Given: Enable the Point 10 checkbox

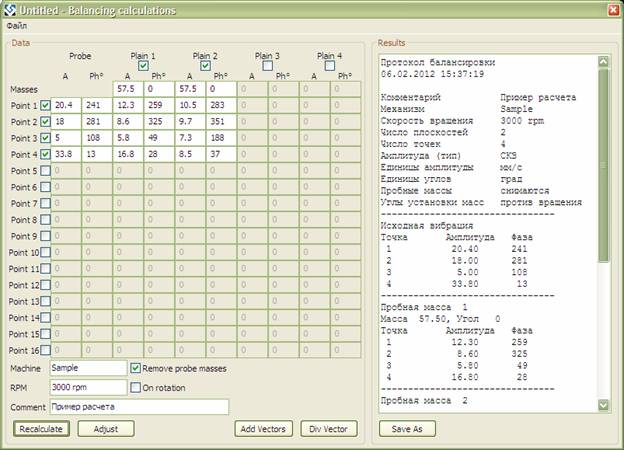Looking at the screenshot, I should [x=45, y=252].
